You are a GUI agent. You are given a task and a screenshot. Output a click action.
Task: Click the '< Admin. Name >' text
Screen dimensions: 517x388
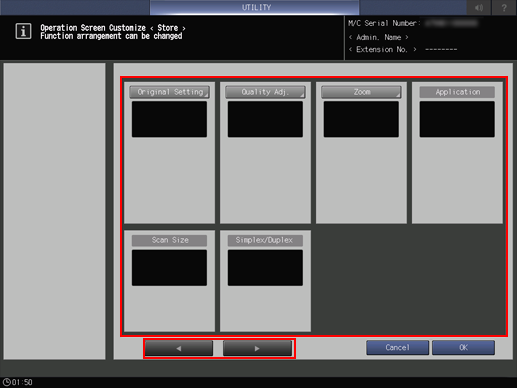379,37
